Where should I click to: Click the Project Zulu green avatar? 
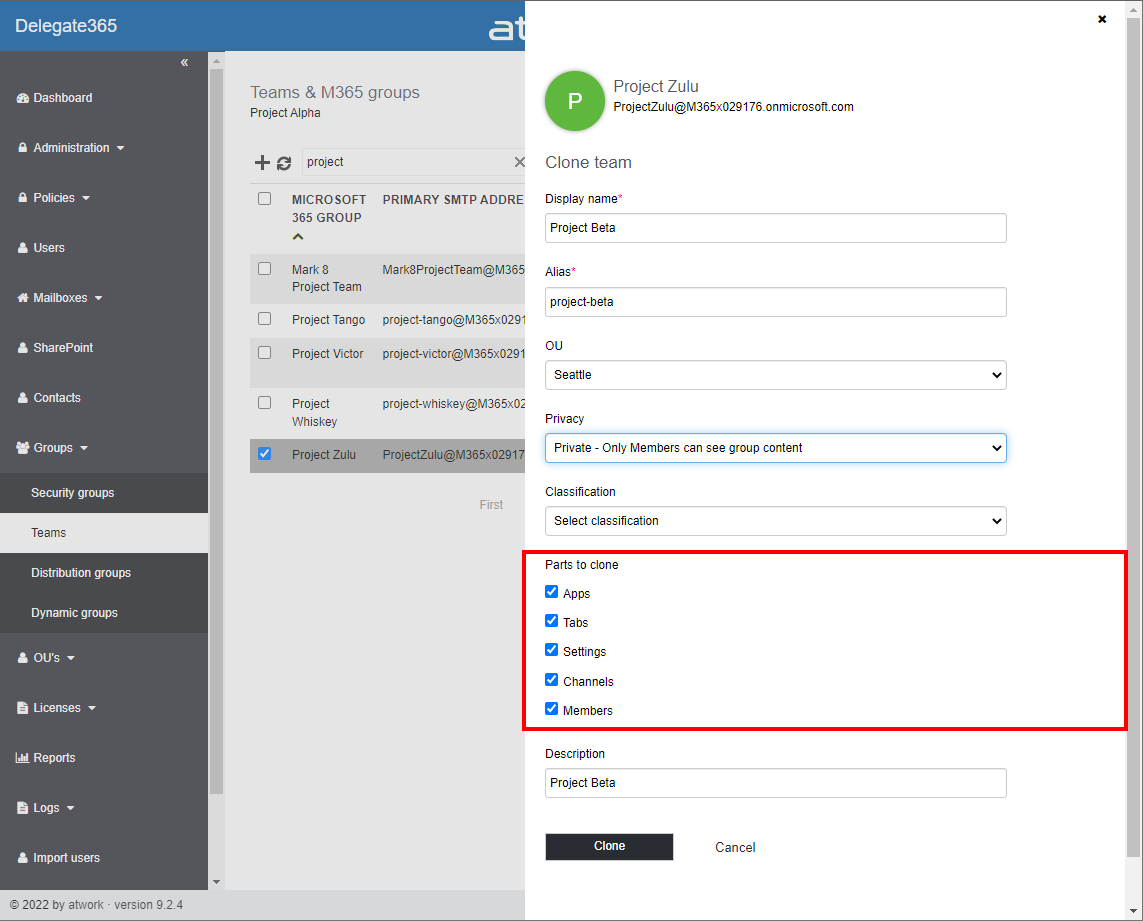click(574, 101)
